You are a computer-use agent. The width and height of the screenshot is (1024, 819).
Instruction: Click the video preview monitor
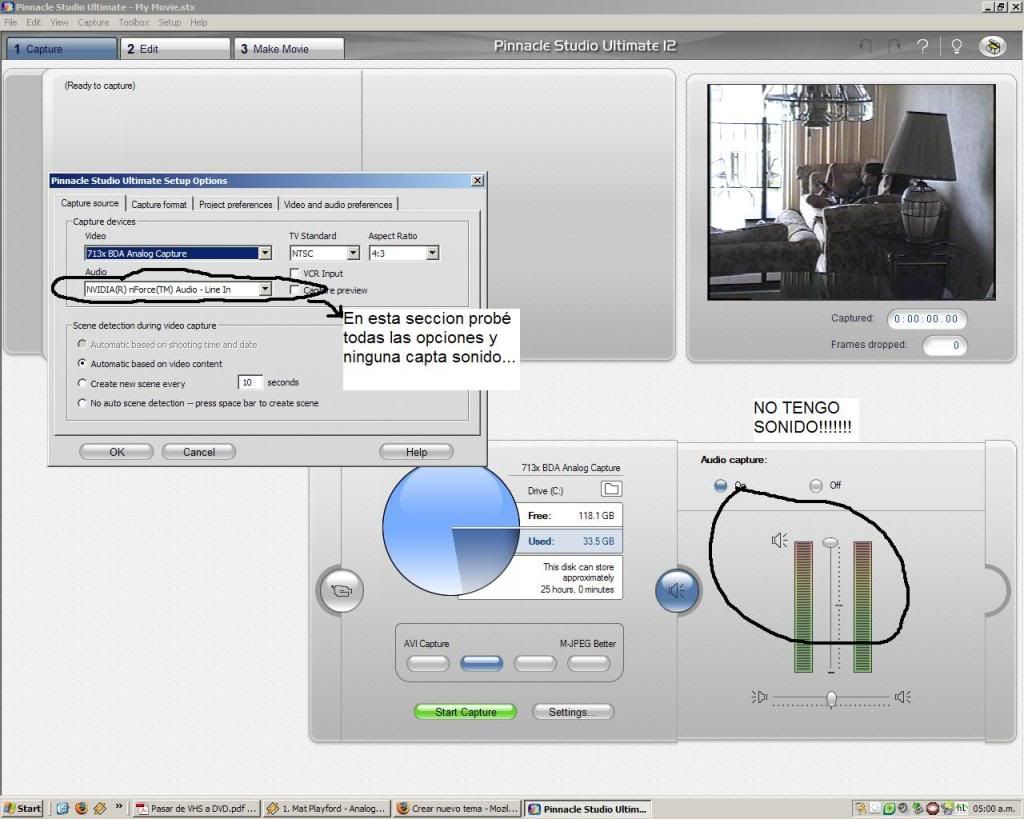(852, 192)
